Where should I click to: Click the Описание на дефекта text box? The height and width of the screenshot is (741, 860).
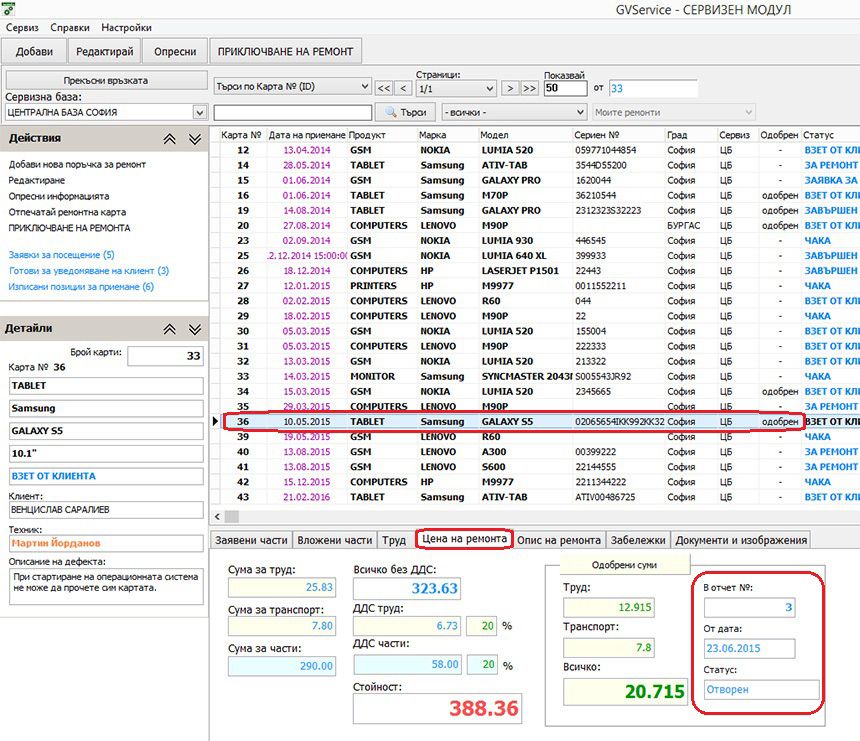click(x=106, y=586)
